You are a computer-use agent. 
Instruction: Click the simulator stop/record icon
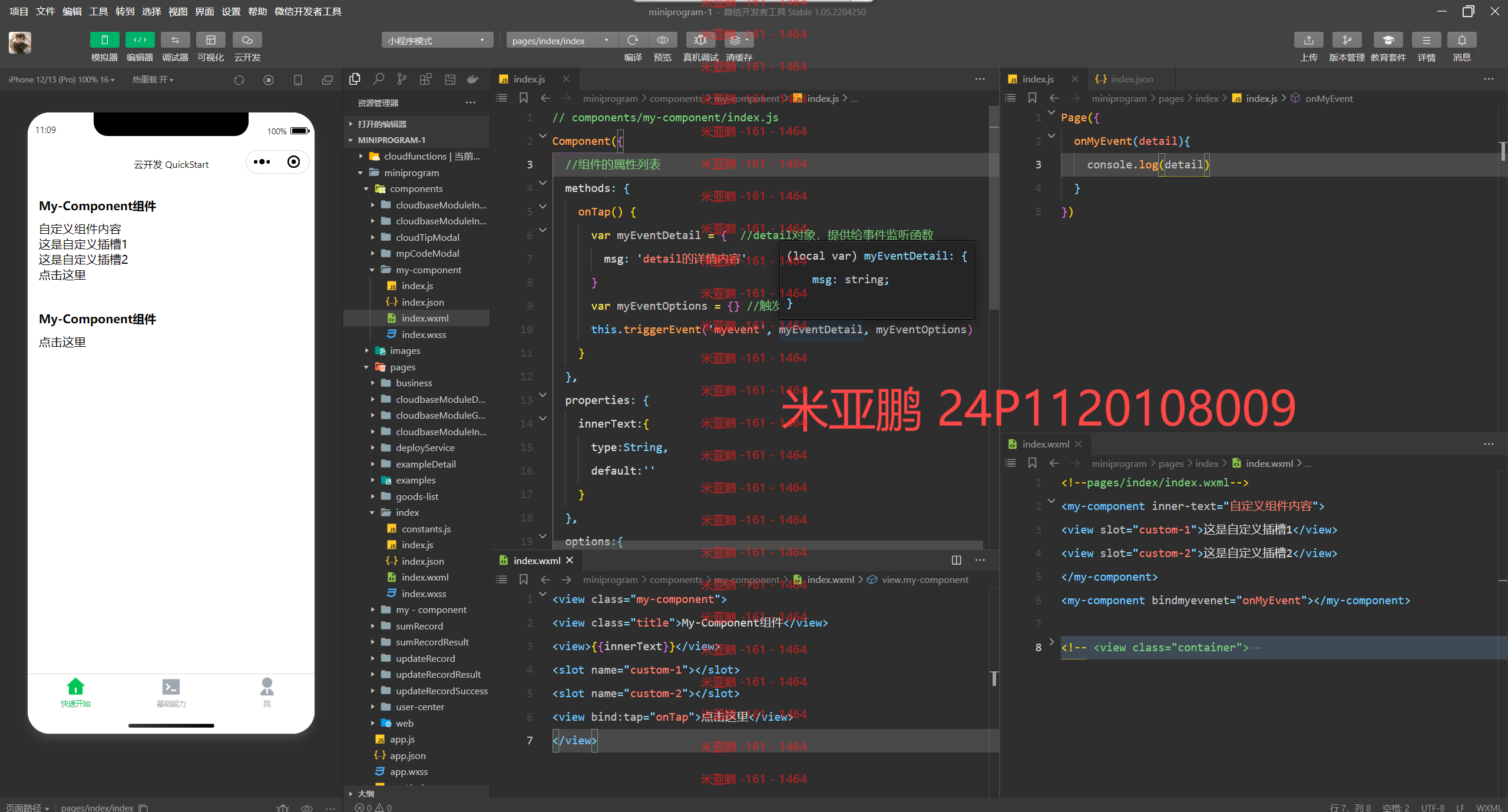pos(268,79)
